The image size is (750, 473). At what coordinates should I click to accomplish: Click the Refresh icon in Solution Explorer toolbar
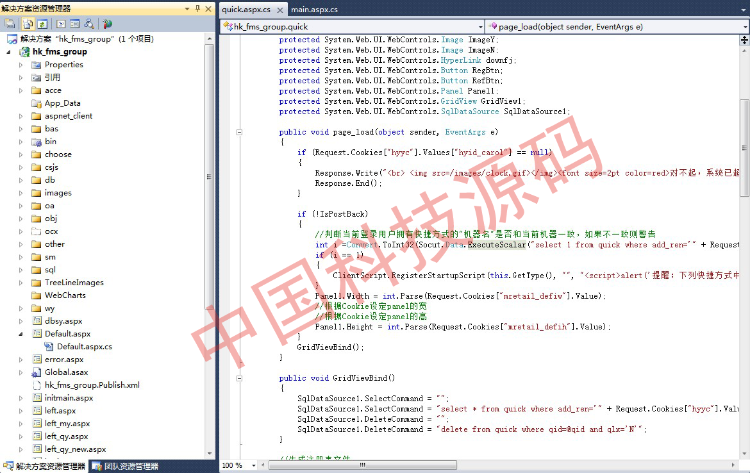[40, 23]
